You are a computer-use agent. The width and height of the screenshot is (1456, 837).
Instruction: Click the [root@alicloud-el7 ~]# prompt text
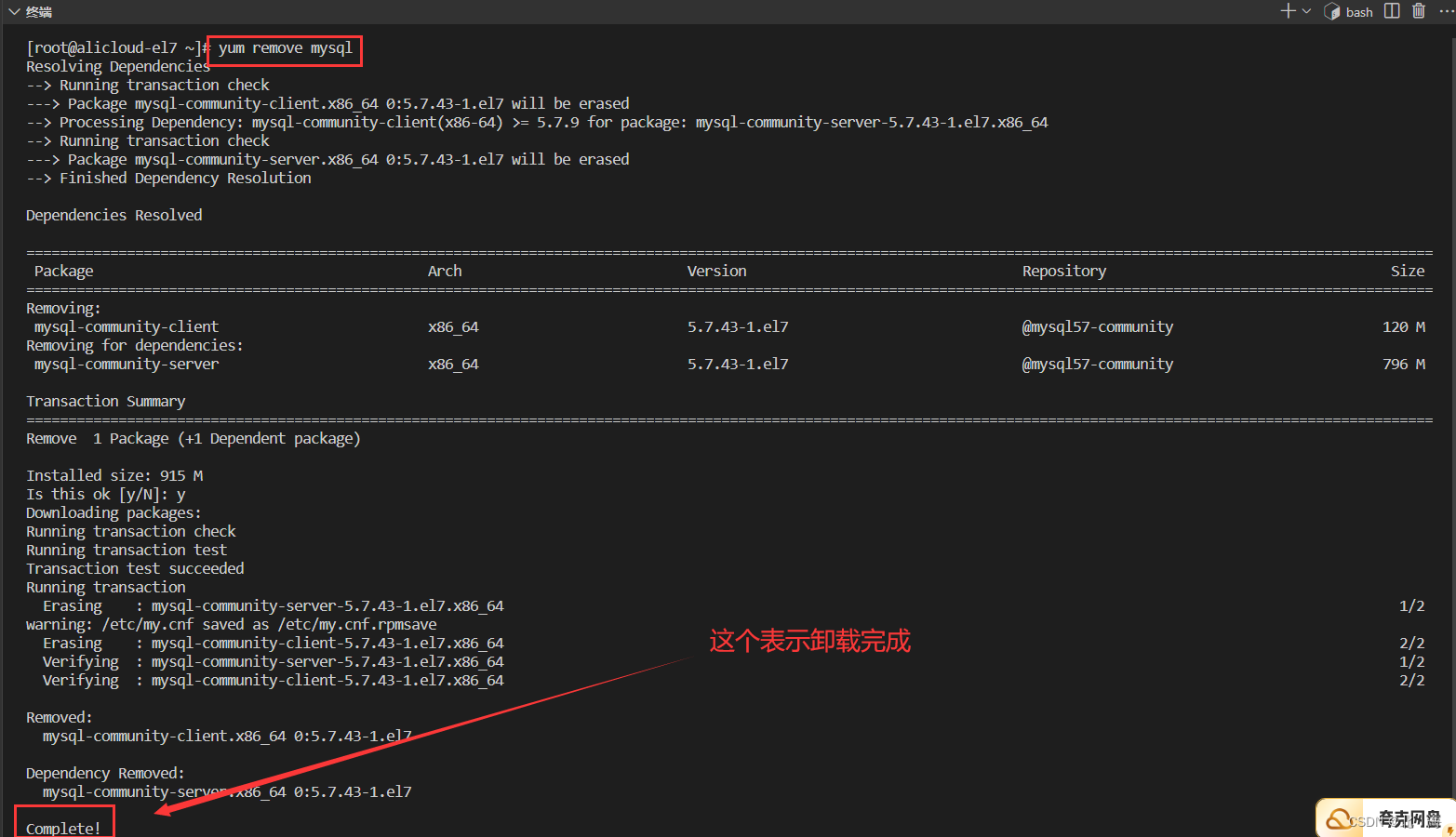(x=117, y=47)
